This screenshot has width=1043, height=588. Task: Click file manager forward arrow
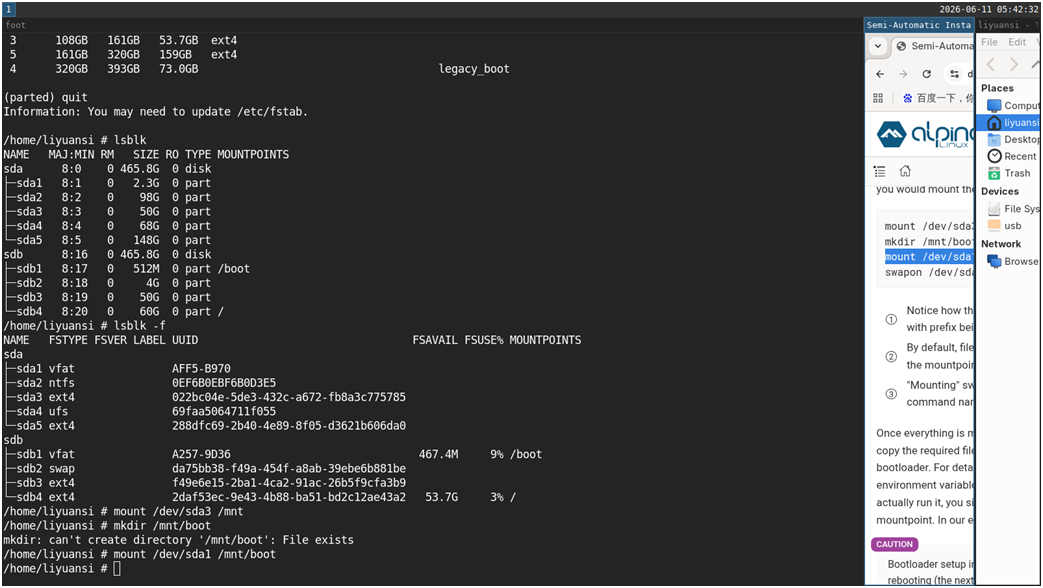[1014, 65]
